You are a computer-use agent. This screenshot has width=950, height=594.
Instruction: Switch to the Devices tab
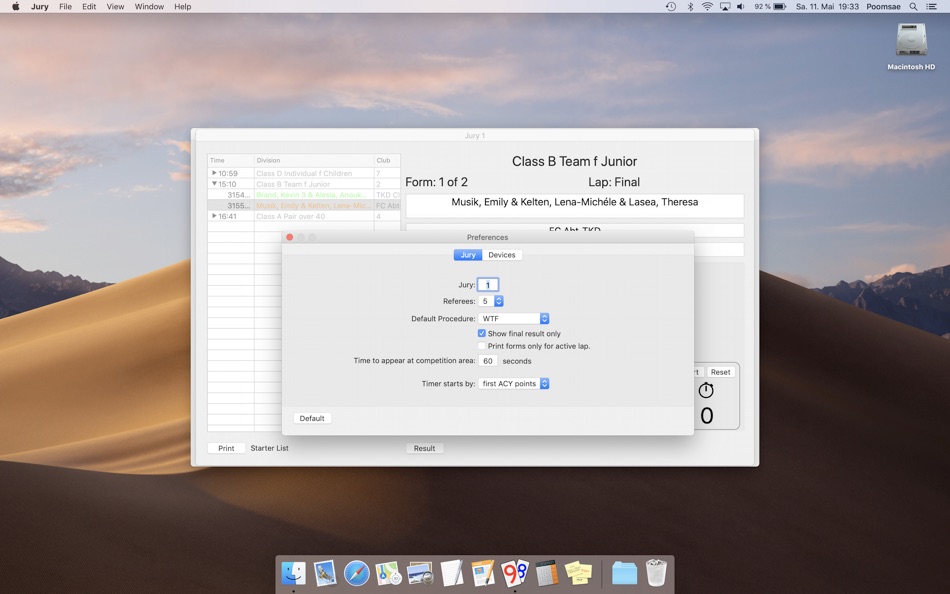coord(502,254)
